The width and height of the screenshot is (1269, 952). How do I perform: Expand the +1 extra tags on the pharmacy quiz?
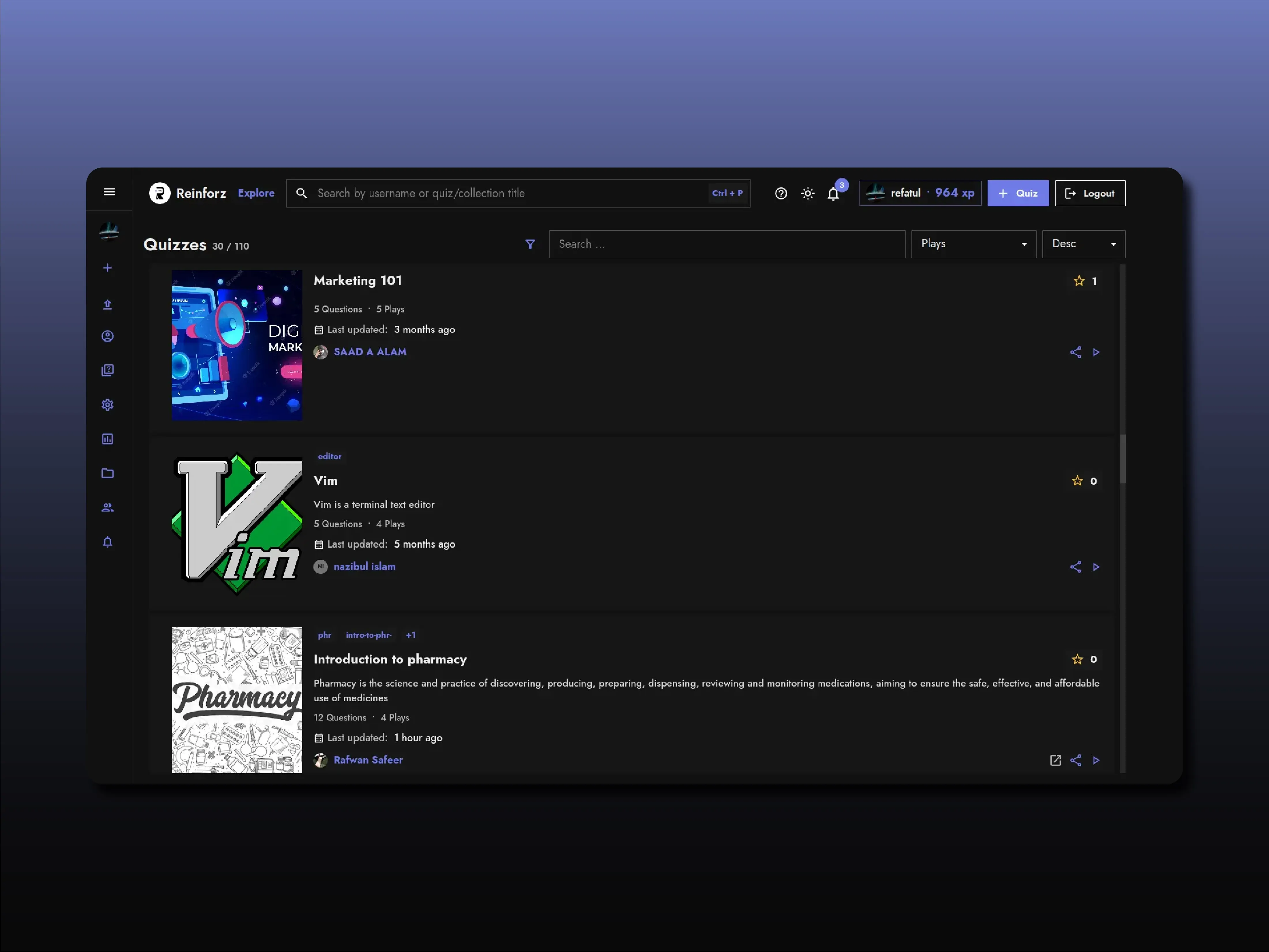(x=411, y=636)
